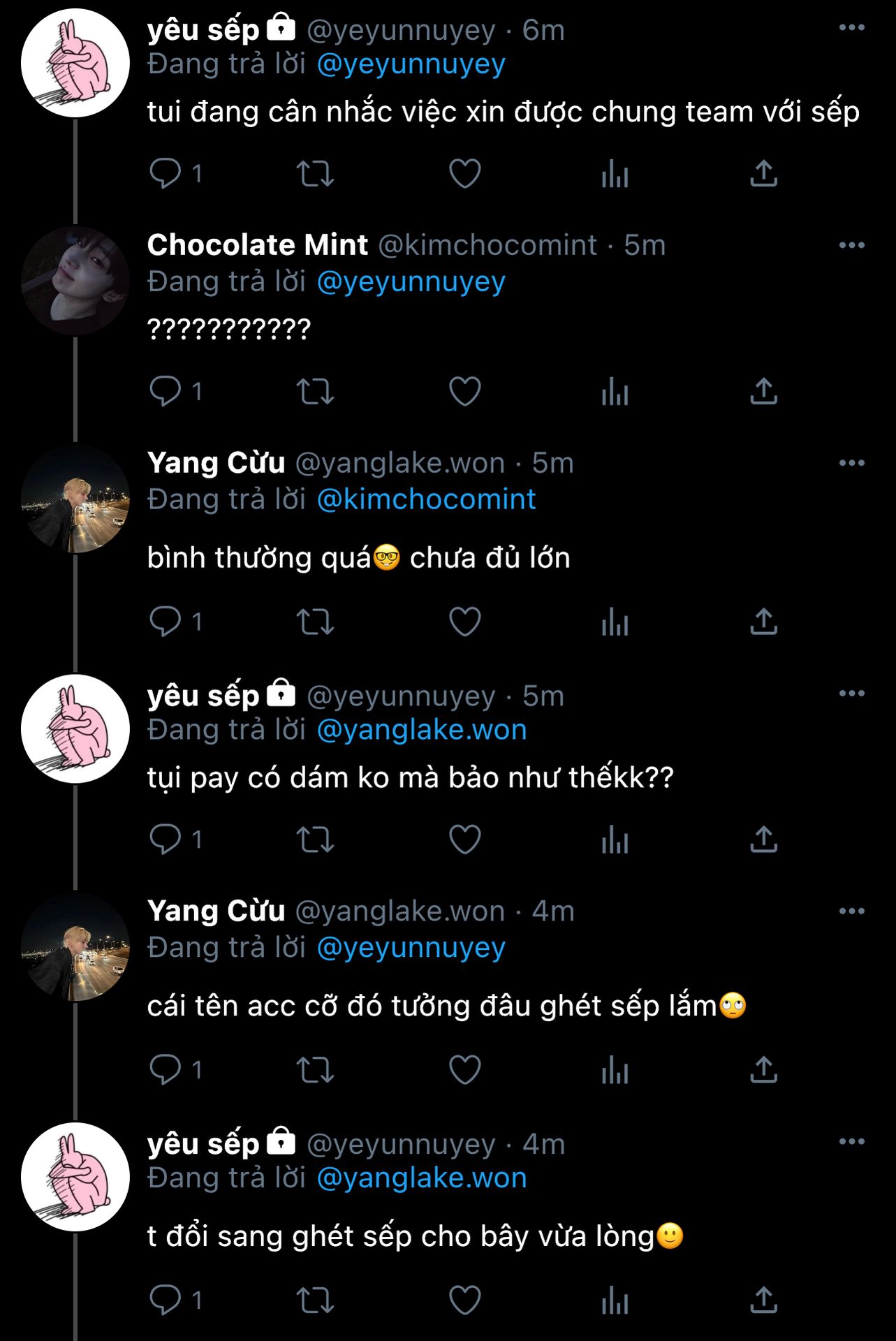Open the @kimchocomint mention link
The image size is (896, 1341).
pyautogui.click(x=426, y=499)
